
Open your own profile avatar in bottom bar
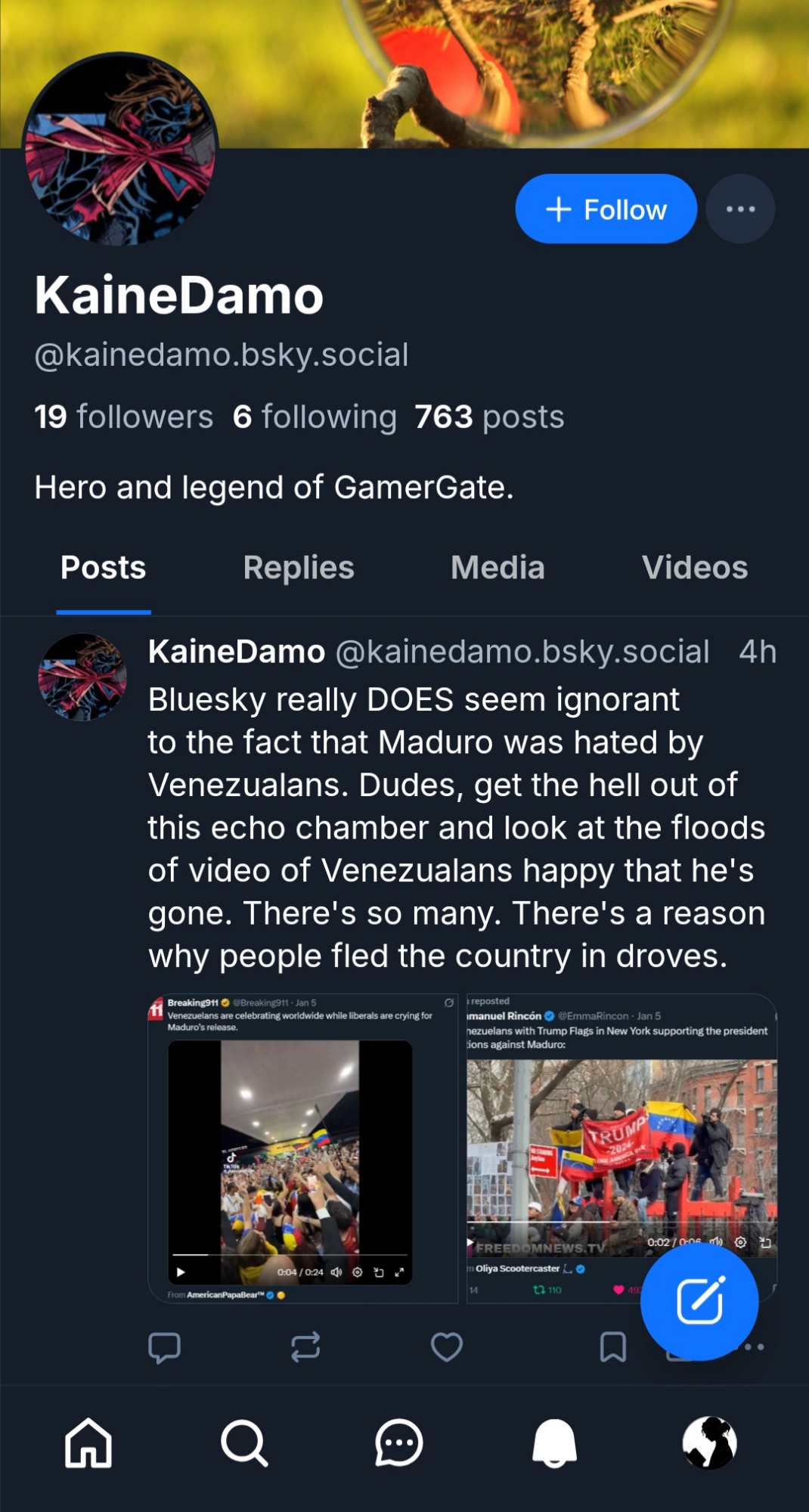point(709,1442)
